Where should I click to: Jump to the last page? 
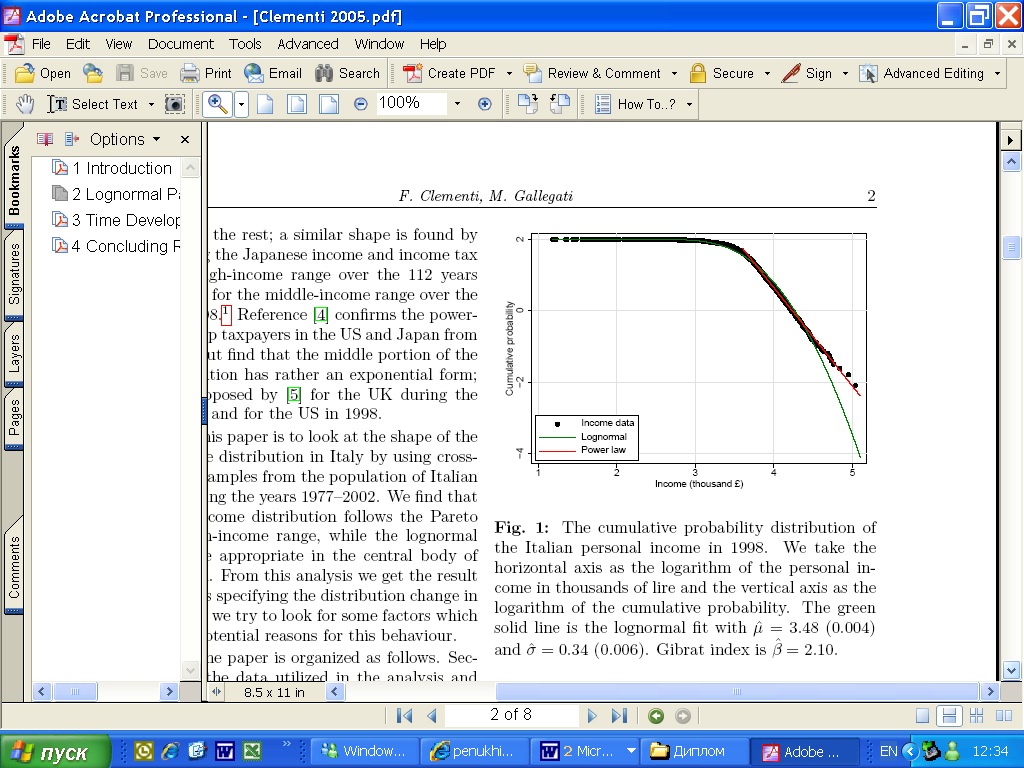(x=619, y=716)
